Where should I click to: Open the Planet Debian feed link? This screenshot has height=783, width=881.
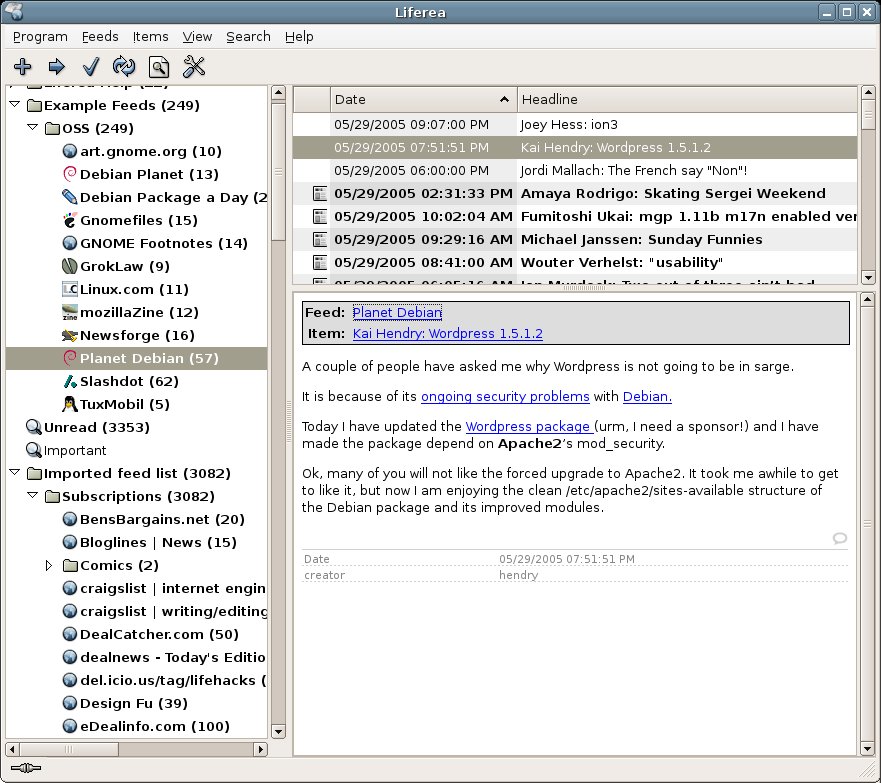(397, 312)
